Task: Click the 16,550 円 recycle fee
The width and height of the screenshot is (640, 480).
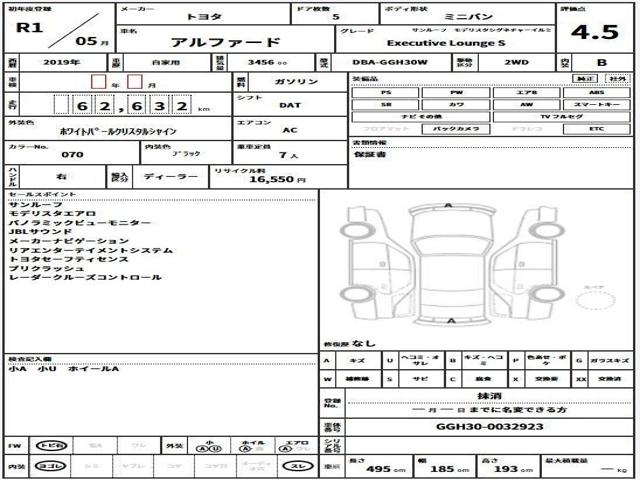Action: pyautogui.click(x=277, y=179)
